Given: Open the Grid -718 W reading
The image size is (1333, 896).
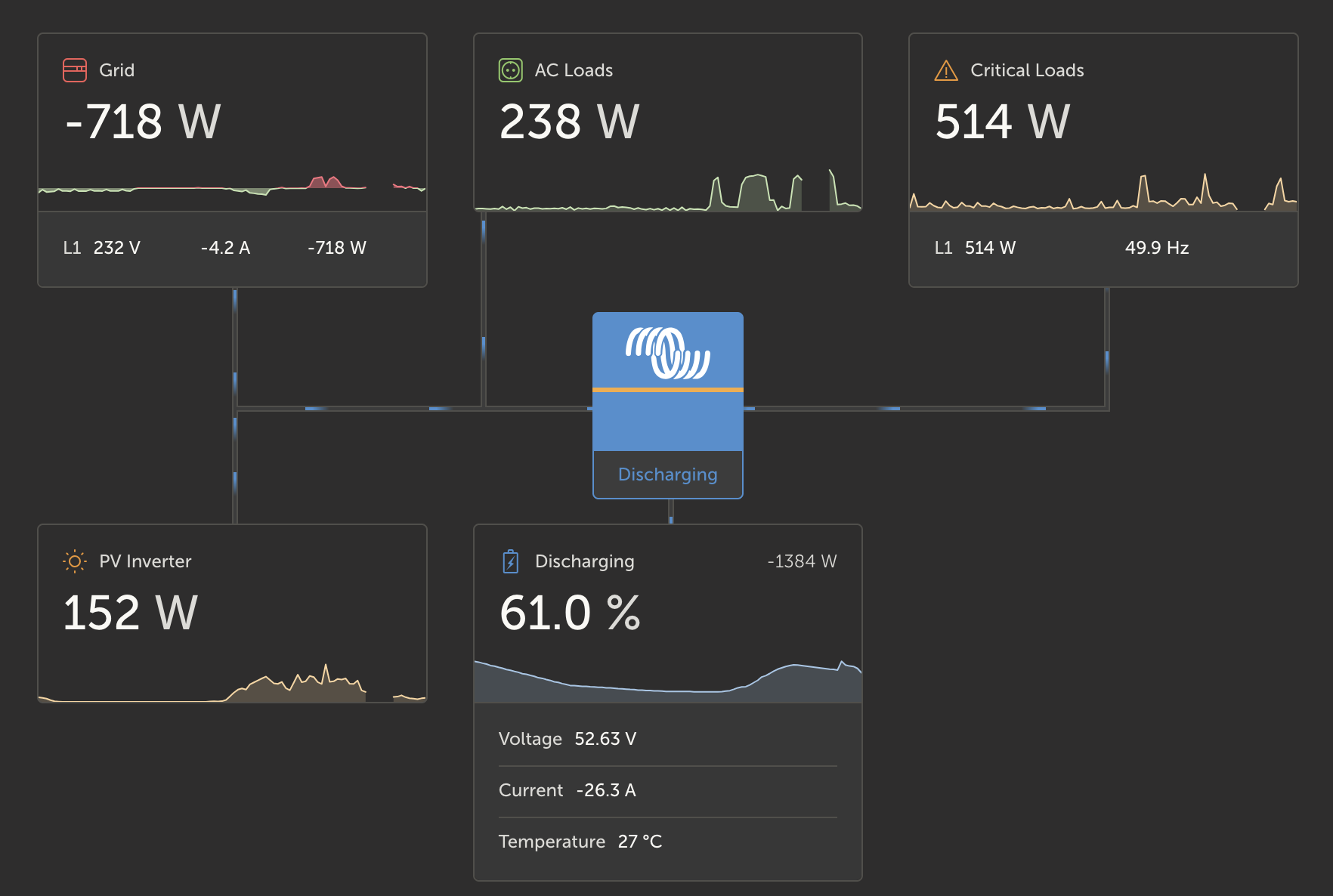Looking at the screenshot, I should click(x=144, y=122).
